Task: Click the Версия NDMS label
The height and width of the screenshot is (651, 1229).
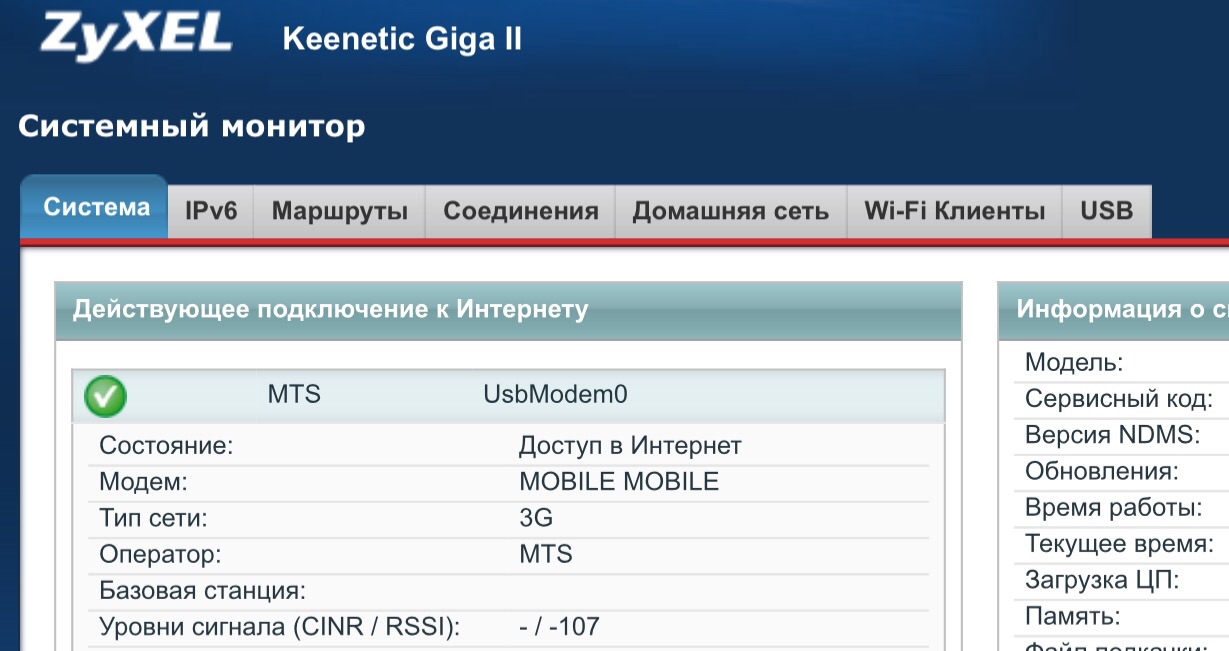Action: coord(1112,435)
